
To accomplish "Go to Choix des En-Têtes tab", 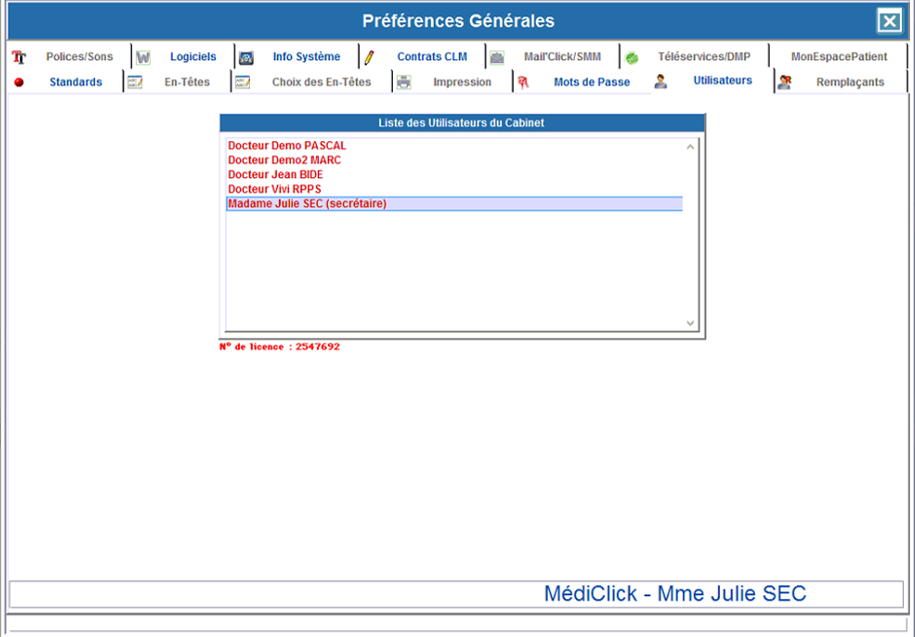I will [321, 82].
